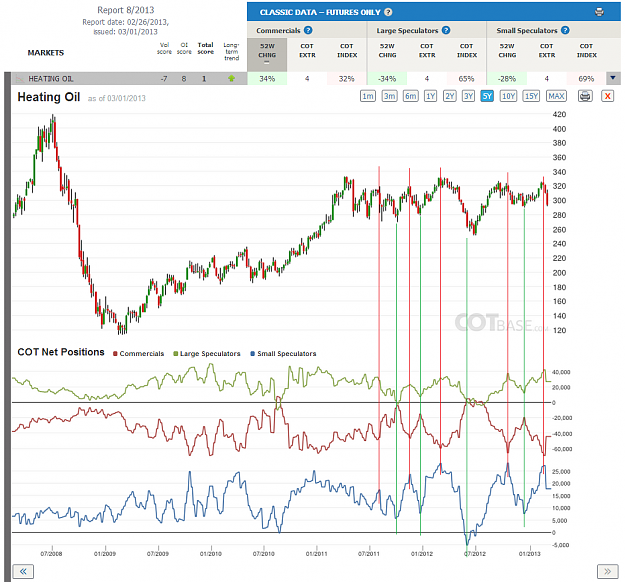Print the Heating Oil chart

[585, 96]
